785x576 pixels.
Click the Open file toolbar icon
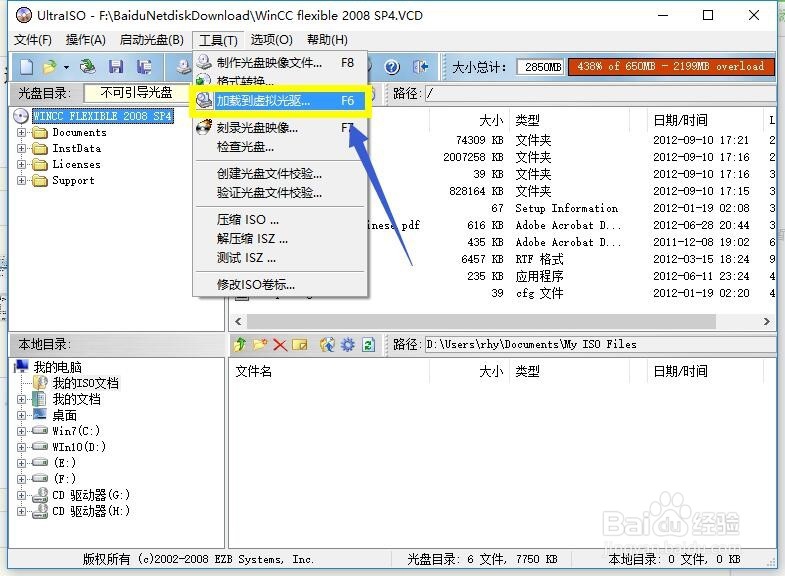[x=50, y=67]
